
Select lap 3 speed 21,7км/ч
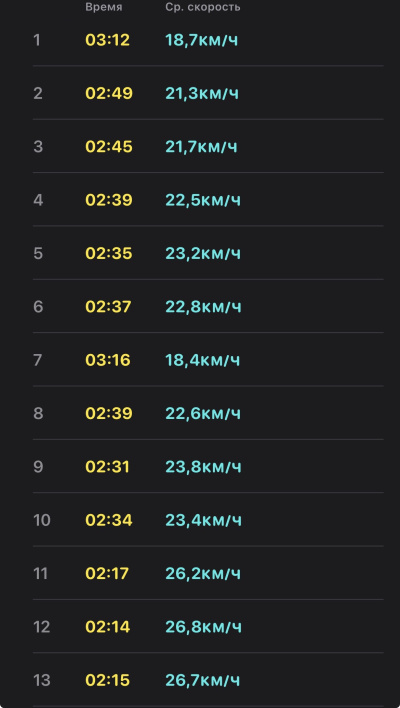point(201,147)
